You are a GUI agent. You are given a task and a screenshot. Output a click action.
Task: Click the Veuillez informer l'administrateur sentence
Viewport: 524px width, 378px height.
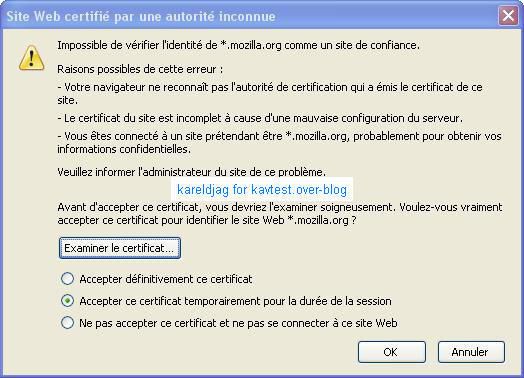pos(191,172)
